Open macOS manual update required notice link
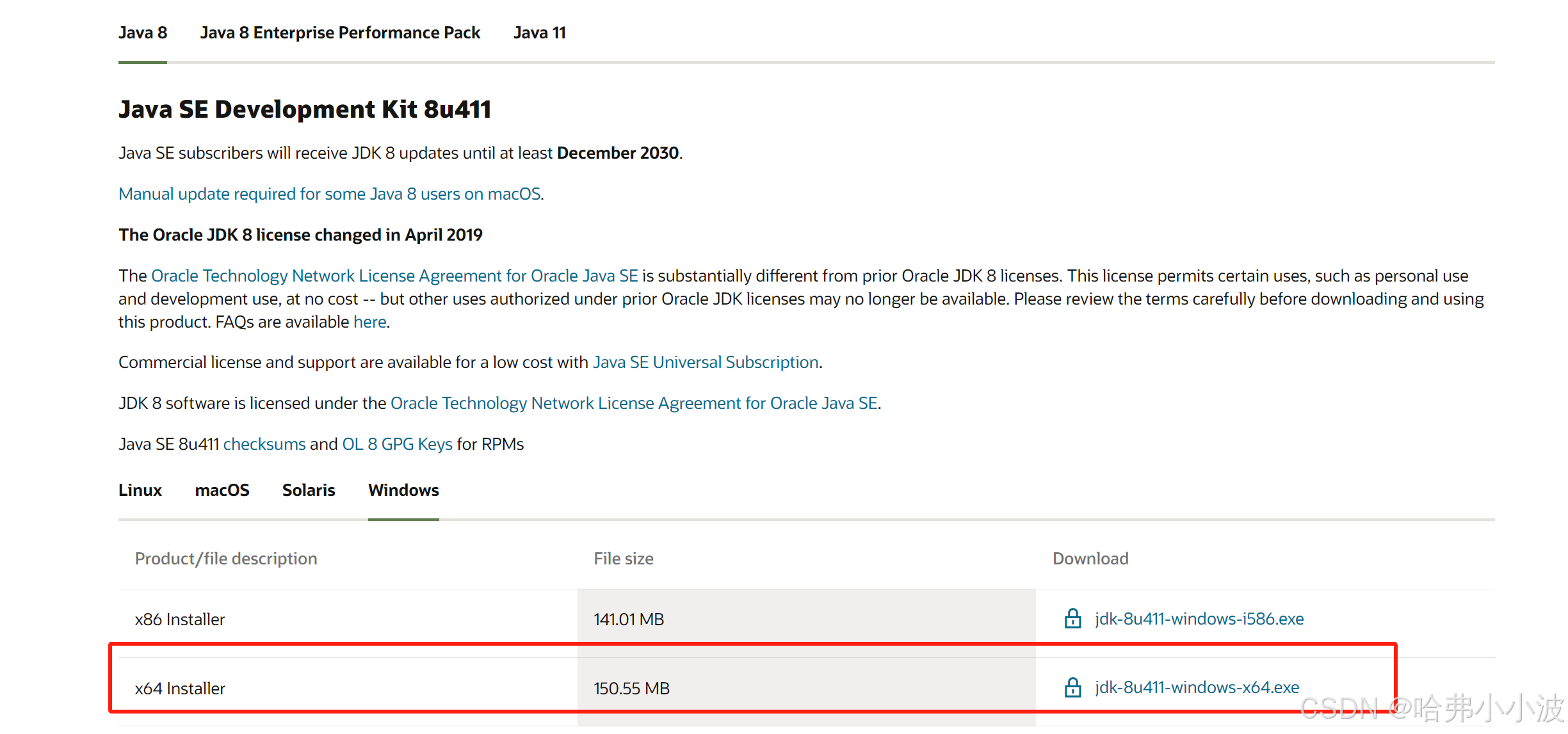This screenshot has width=1568, height=734. pyautogui.click(x=330, y=194)
